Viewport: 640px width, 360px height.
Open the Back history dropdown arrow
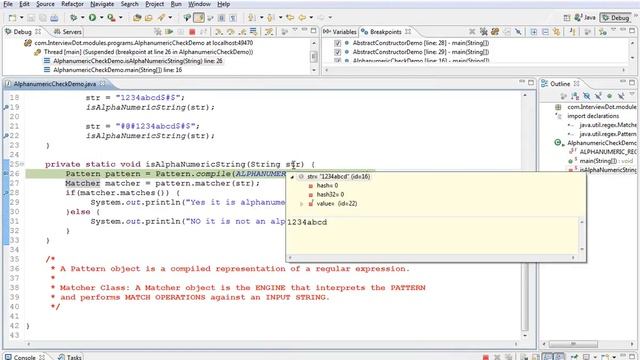coord(311,18)
